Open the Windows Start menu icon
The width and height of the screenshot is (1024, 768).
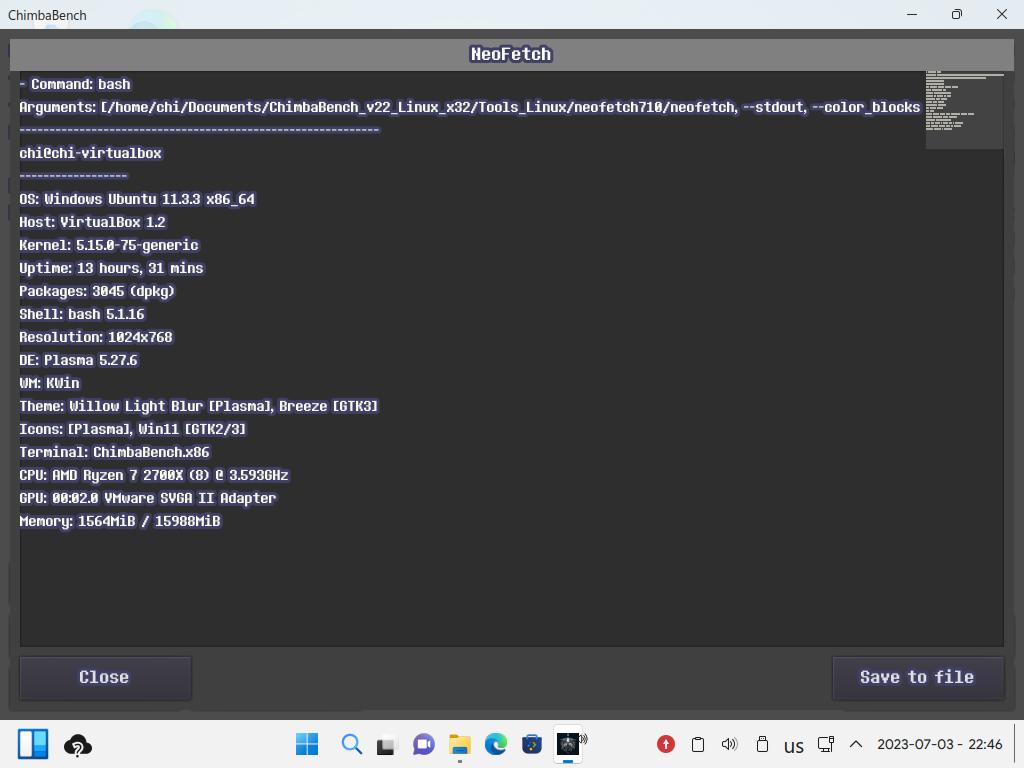click(307, 744)
